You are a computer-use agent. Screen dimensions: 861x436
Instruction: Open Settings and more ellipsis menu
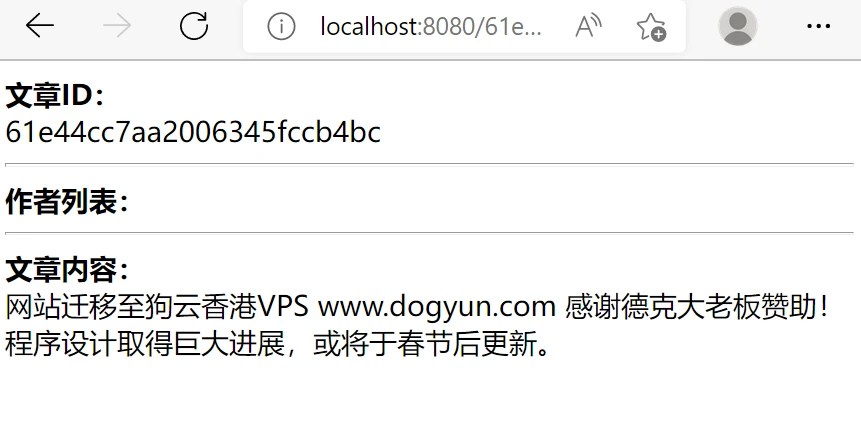click(x=819, y=26)
